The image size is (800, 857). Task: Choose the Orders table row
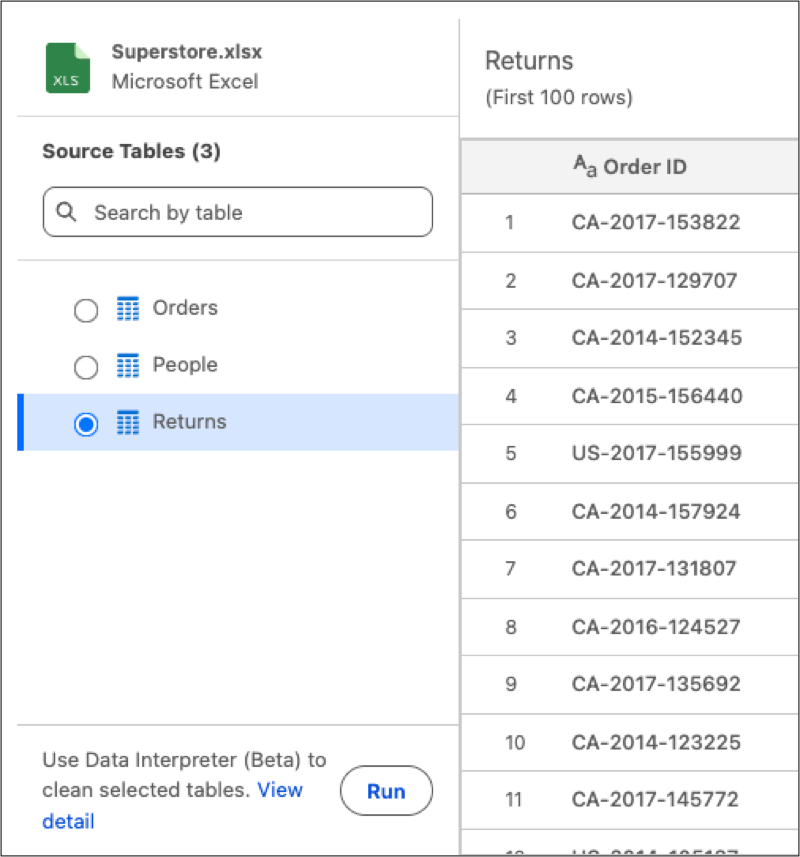[x=238, y=309]
